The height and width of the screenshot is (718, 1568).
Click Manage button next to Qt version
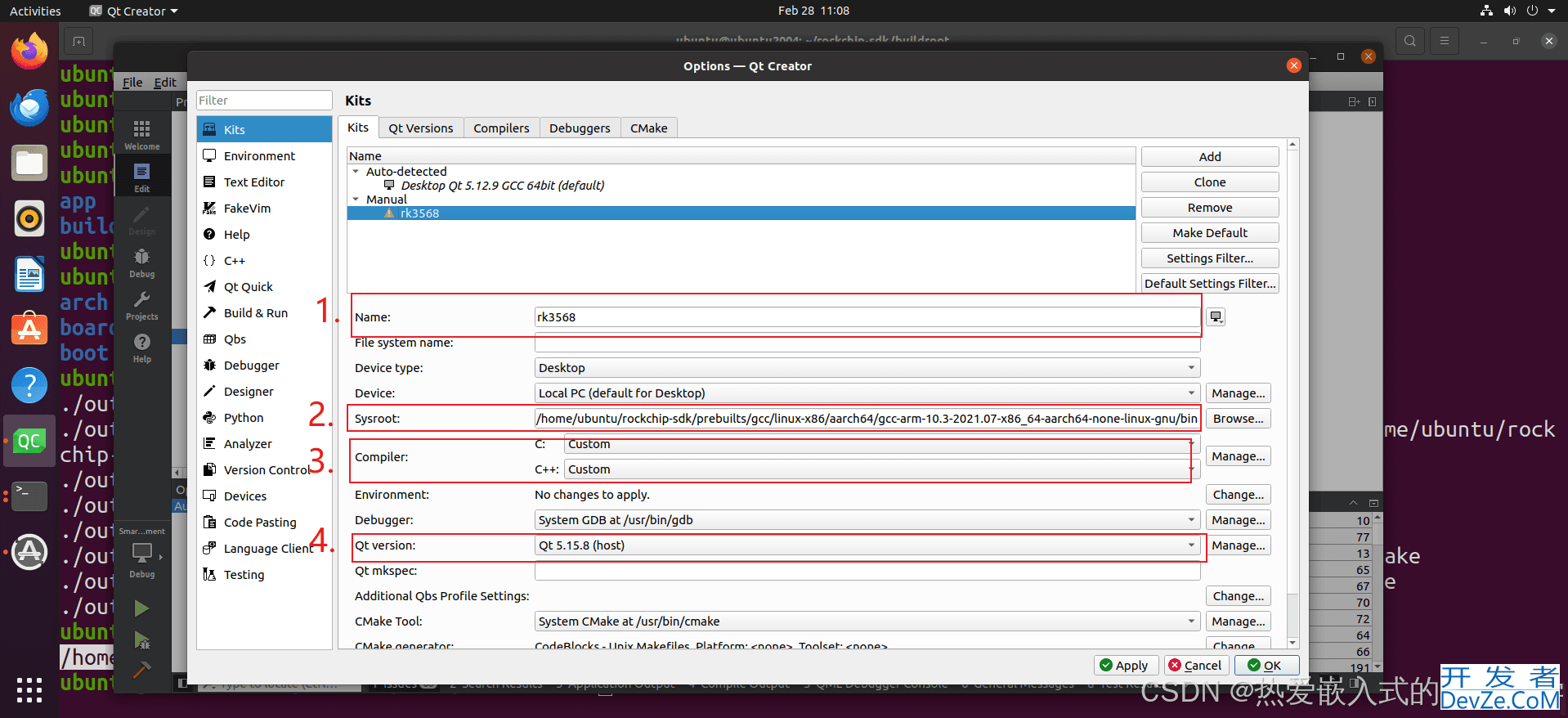[1238, 545]
